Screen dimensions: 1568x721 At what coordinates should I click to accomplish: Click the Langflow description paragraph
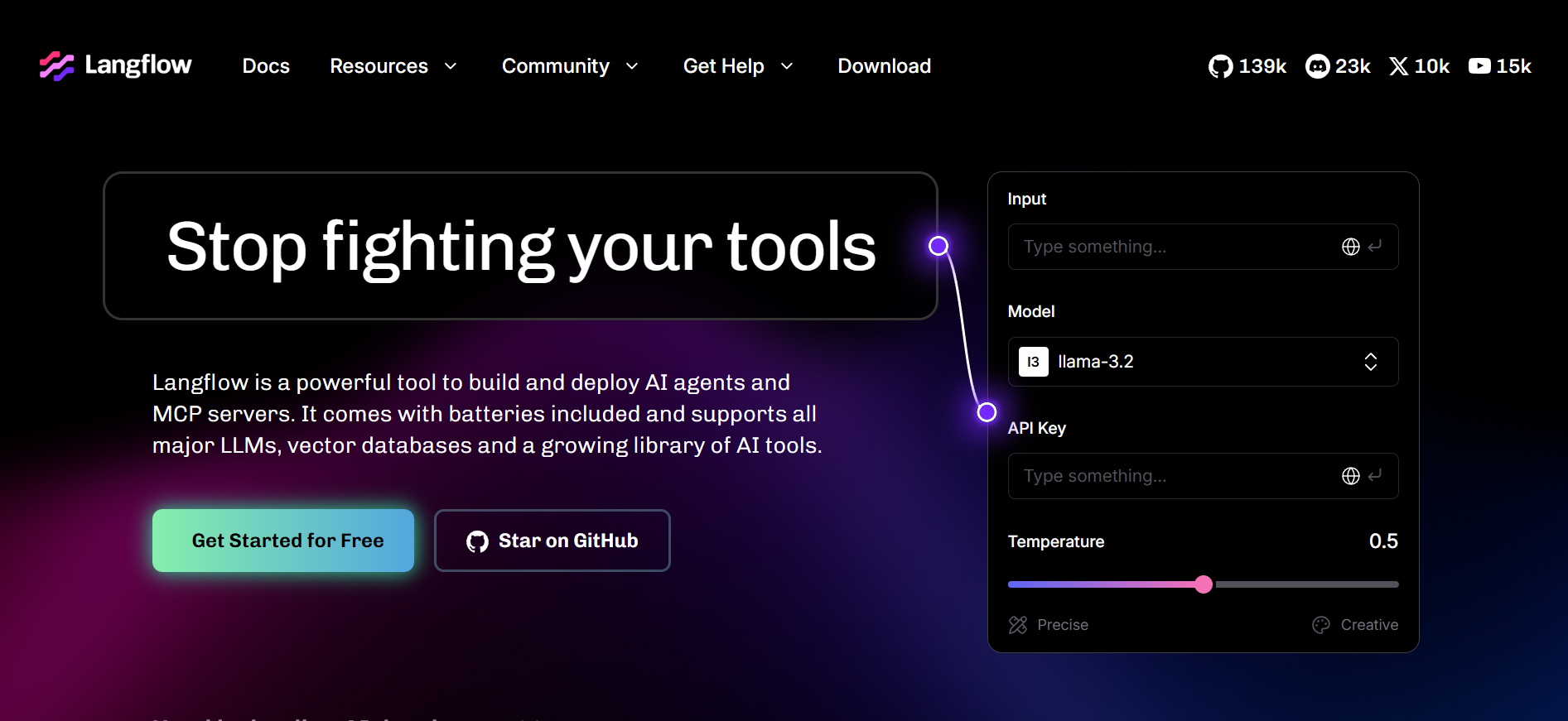pyautogui.click(x=487, y=414)
